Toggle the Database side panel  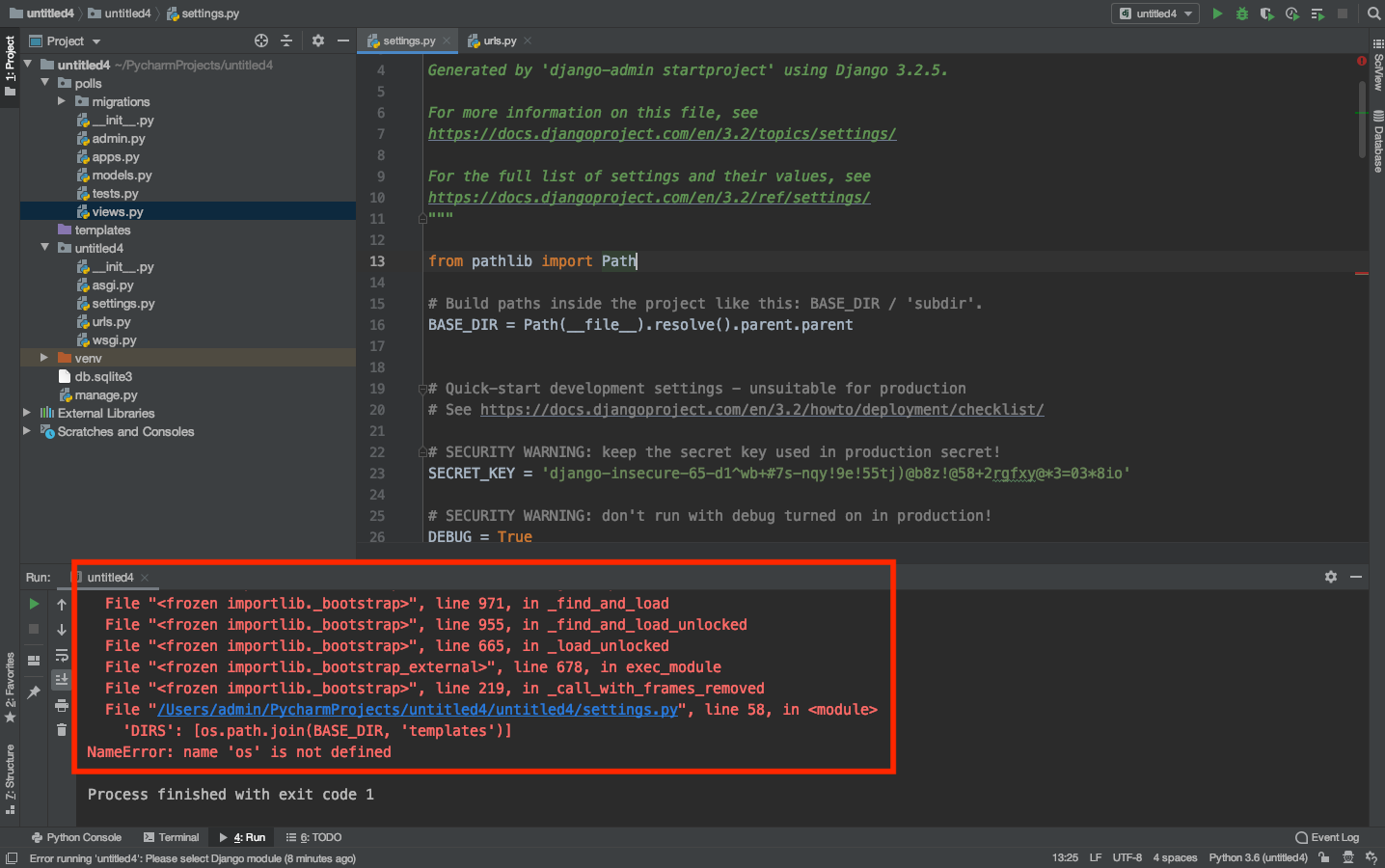tap(1377, 142)
